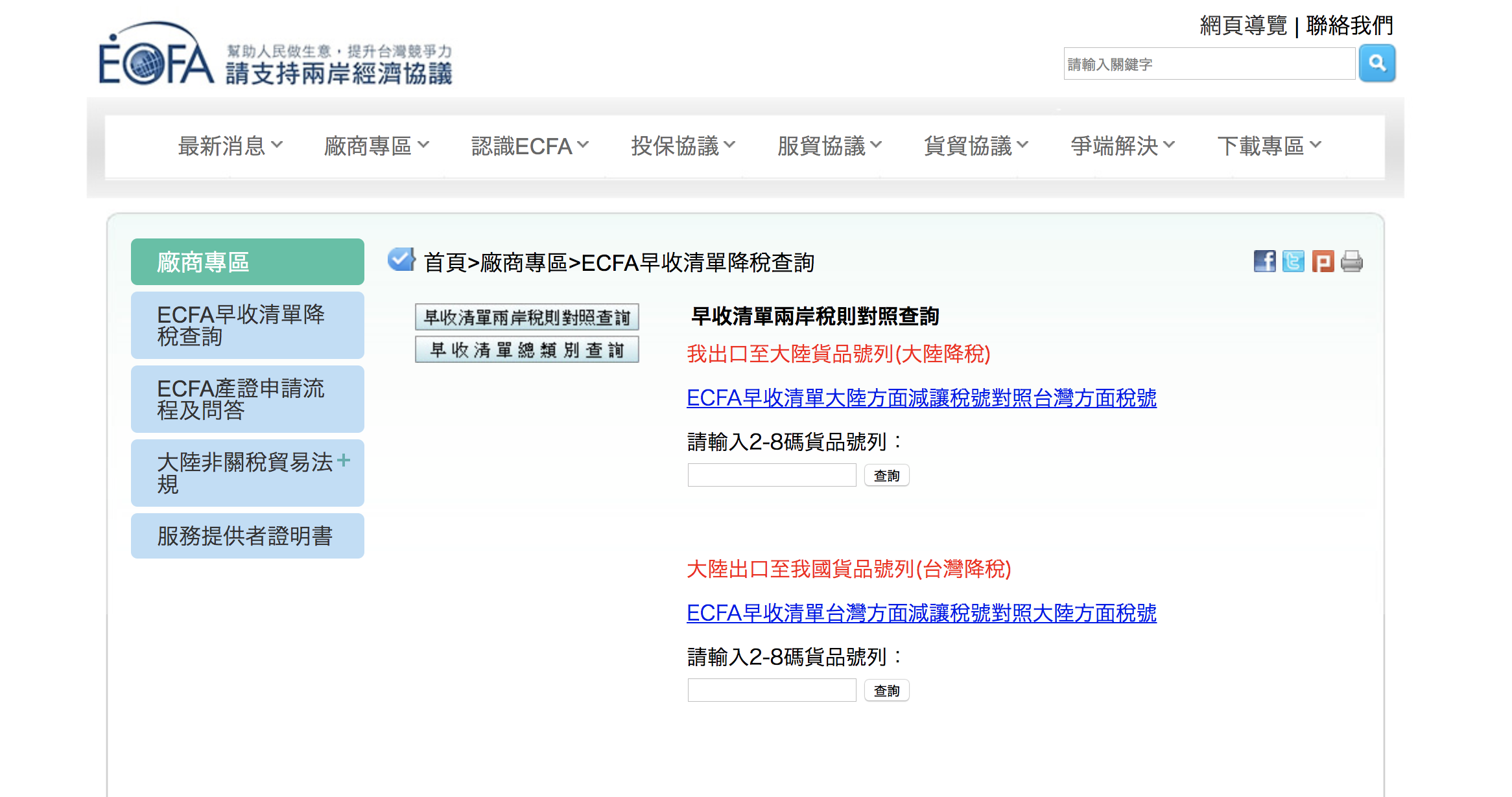The width and height of the screenshot is (1512, 797).
Task: Click the keyword search input field
Action: 1209,64
